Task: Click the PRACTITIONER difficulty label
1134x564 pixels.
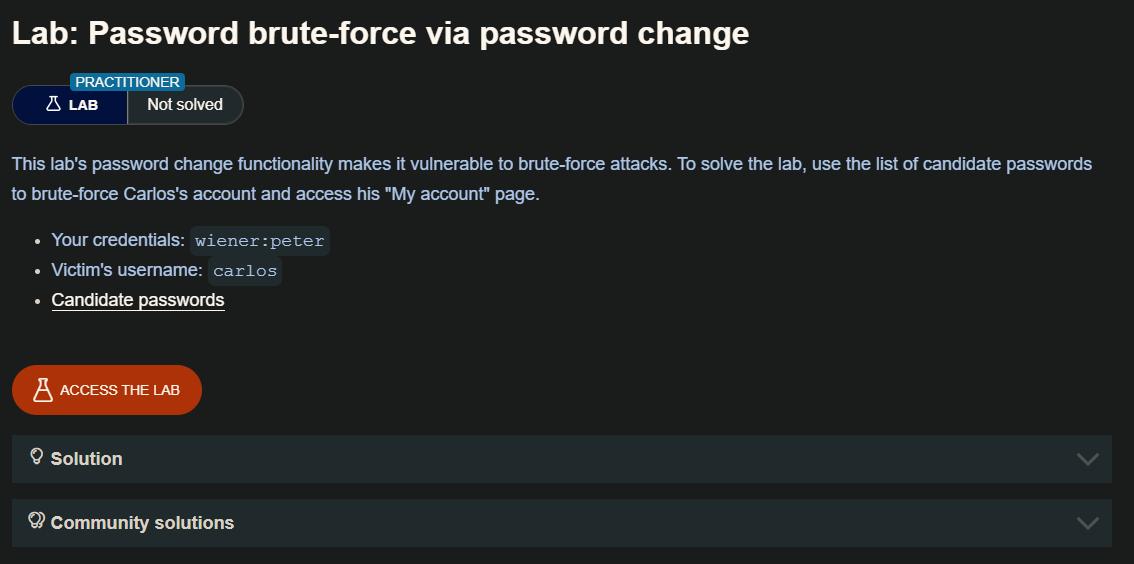Action: tap(128, 82)
